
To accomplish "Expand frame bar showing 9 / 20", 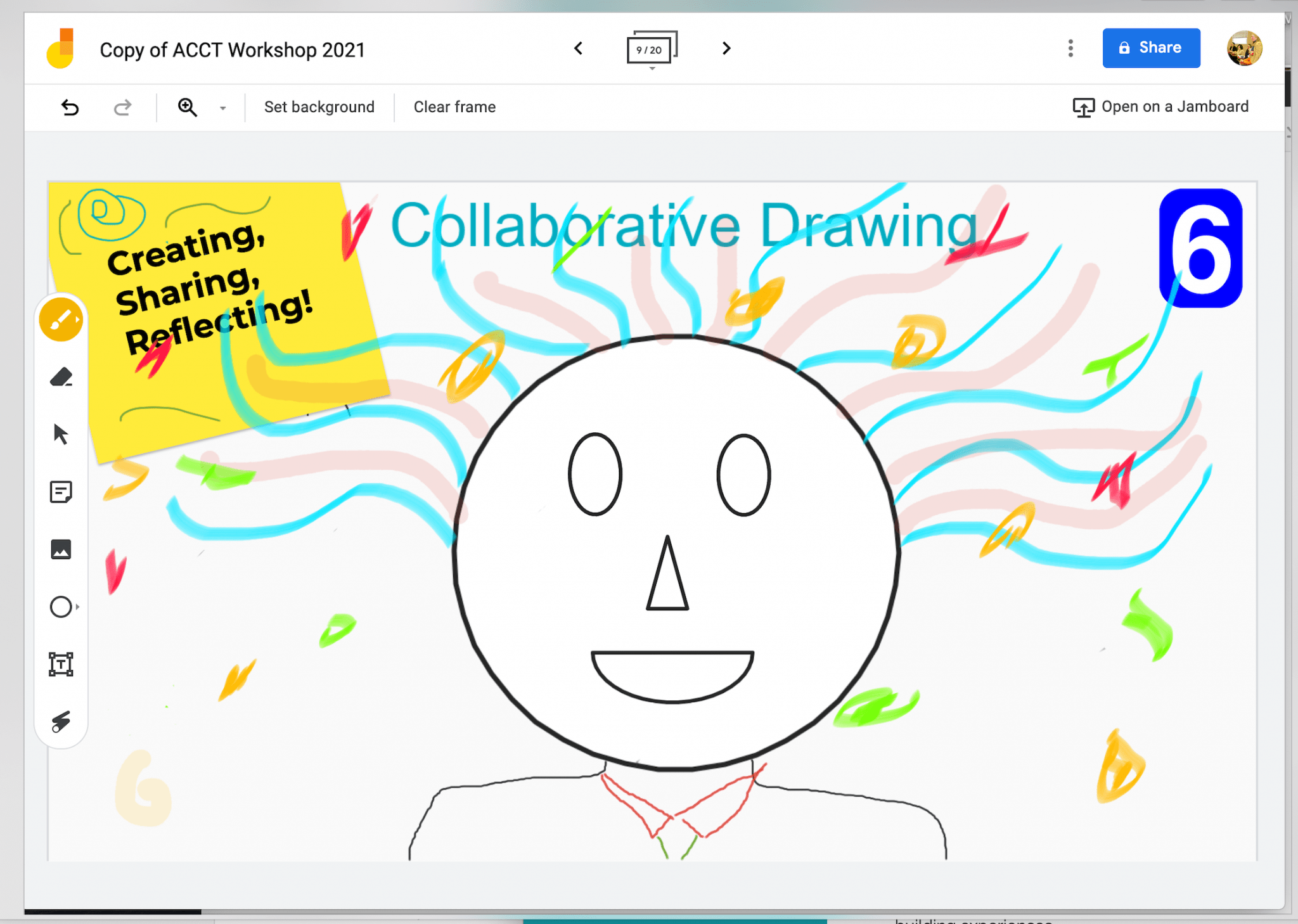I will 652,49.
